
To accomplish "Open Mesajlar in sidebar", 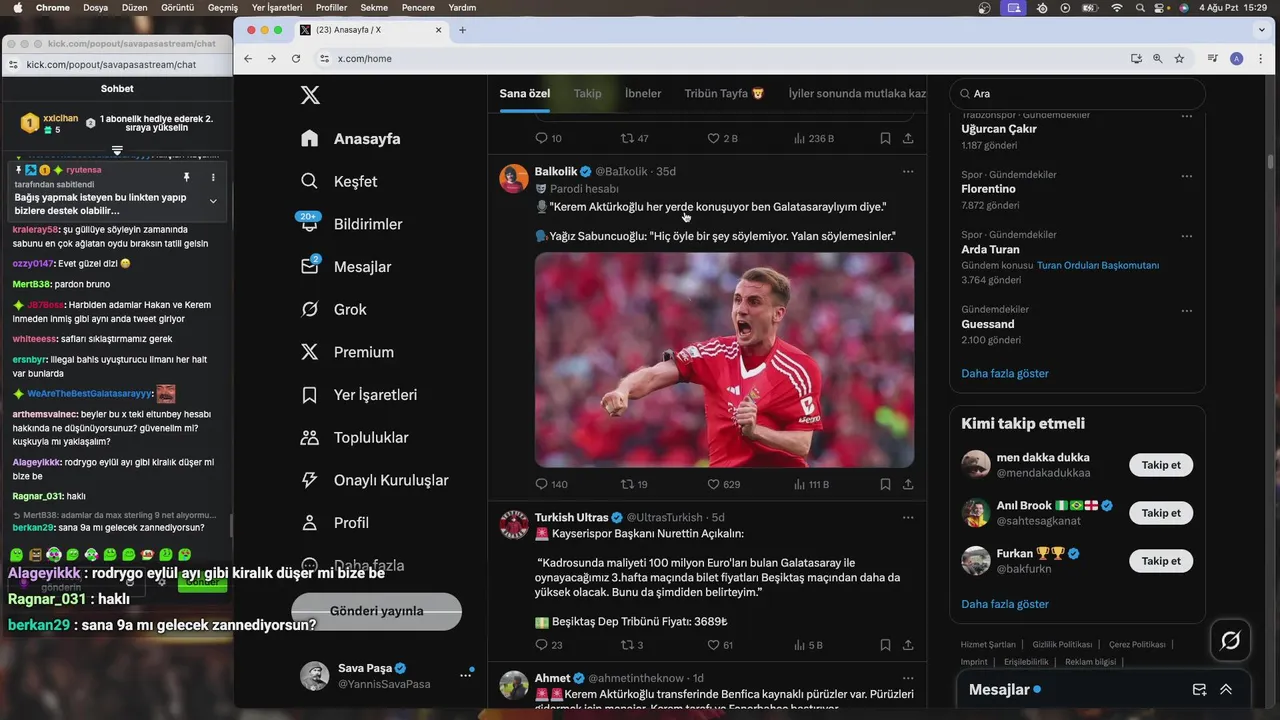I will pyautogui.click(x=346, y=267).
